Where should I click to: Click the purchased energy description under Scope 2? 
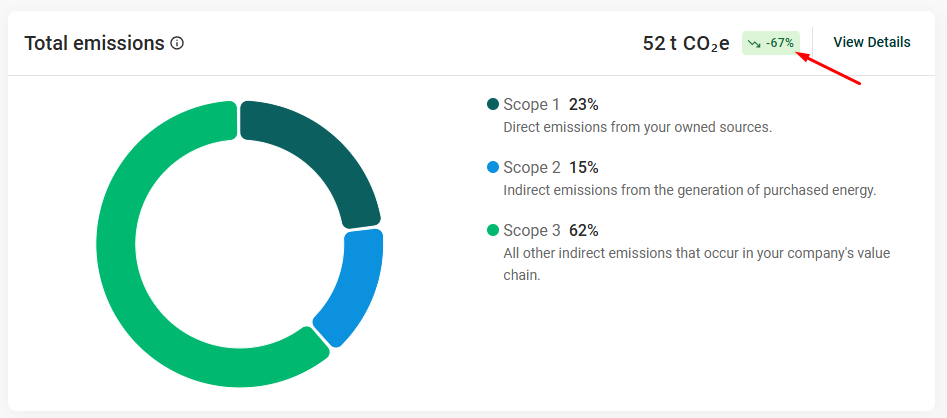point(689,190)
